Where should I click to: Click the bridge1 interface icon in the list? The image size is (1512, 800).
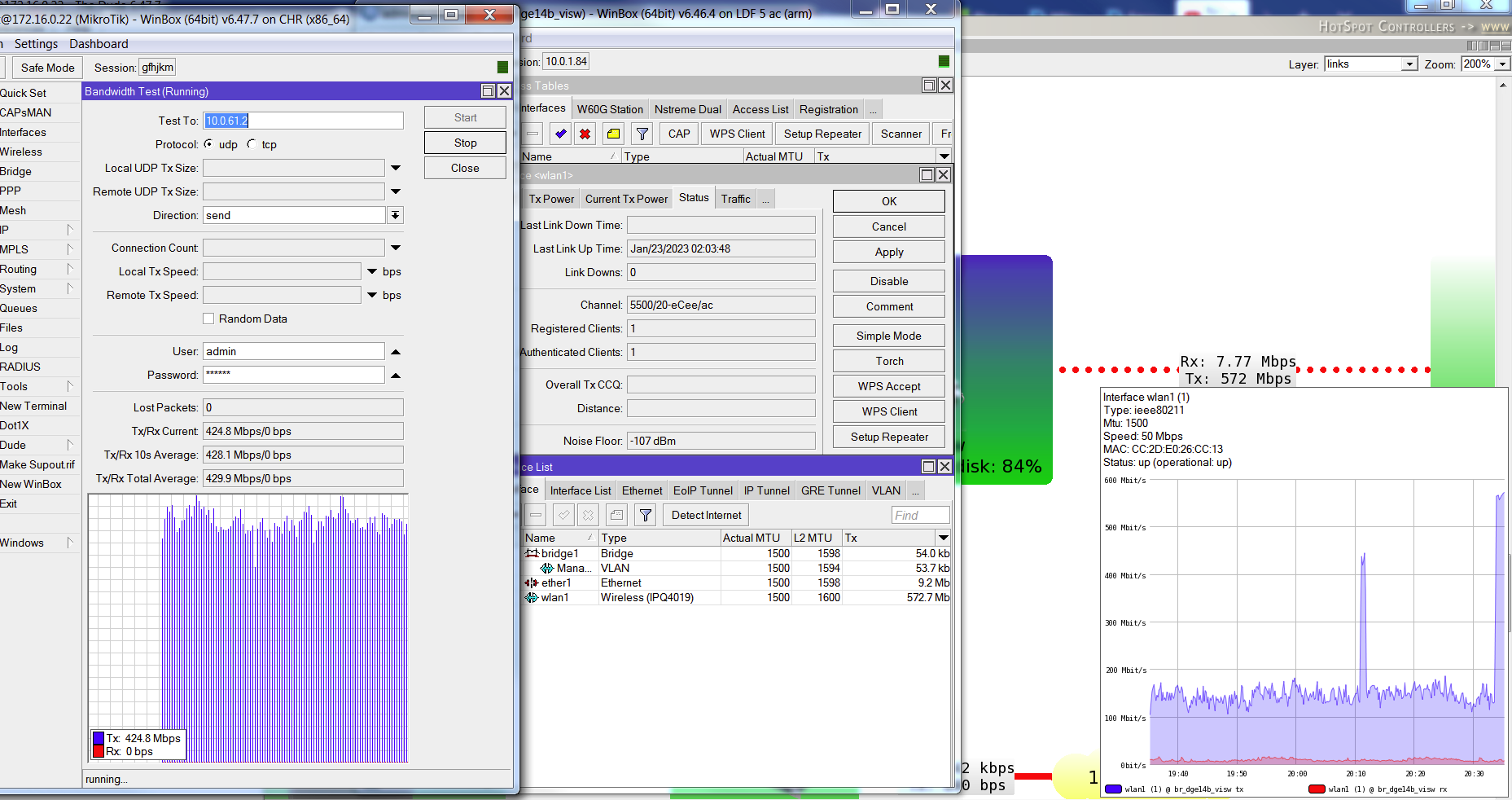click(532, 553)
